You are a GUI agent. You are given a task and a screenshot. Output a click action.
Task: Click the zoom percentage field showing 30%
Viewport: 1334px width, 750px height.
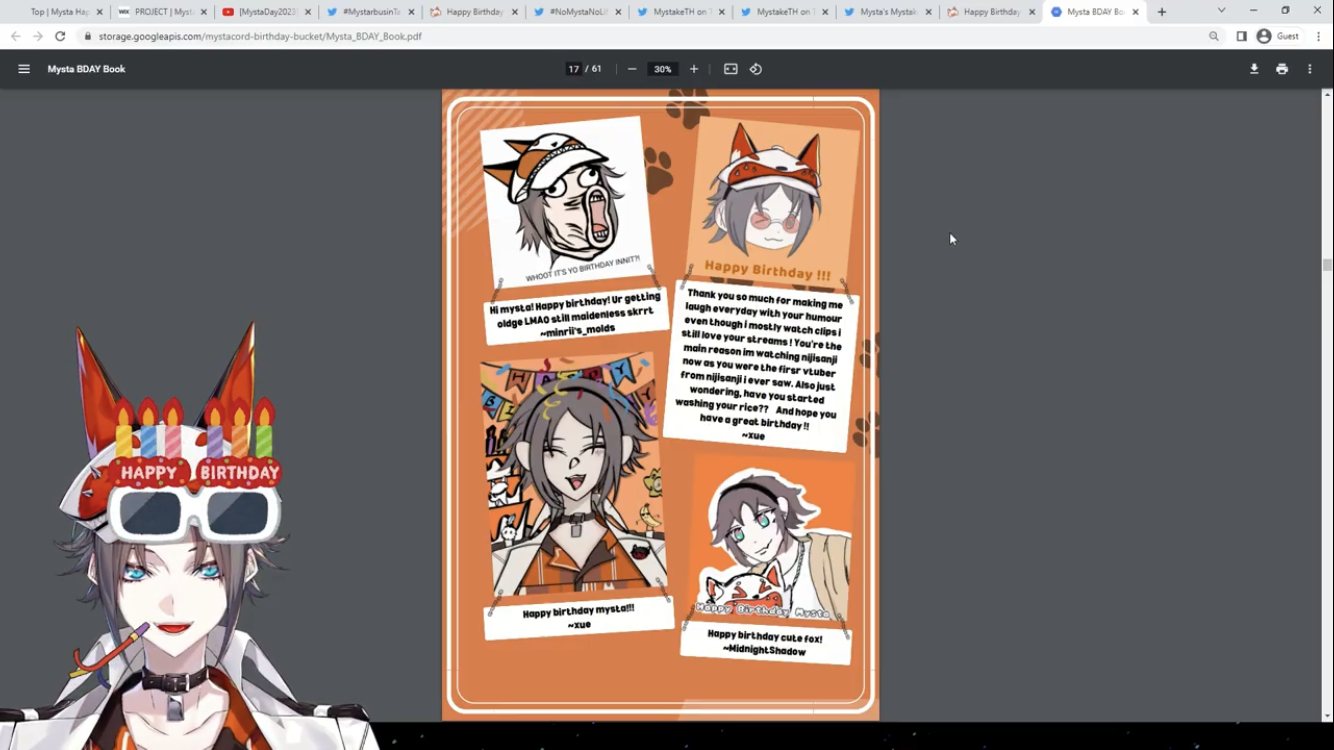pos(662,69)
